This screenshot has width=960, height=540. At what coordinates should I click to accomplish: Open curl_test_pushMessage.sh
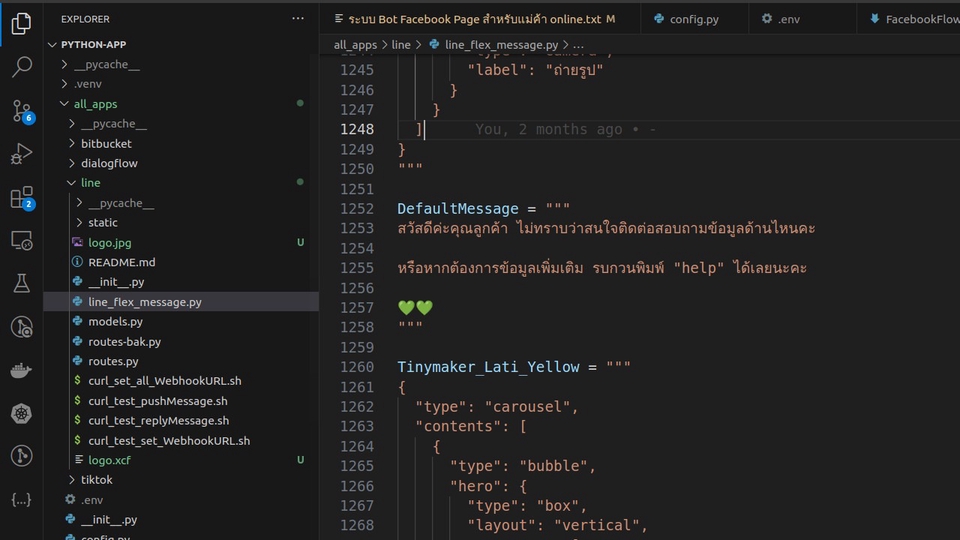pos(158,401)
